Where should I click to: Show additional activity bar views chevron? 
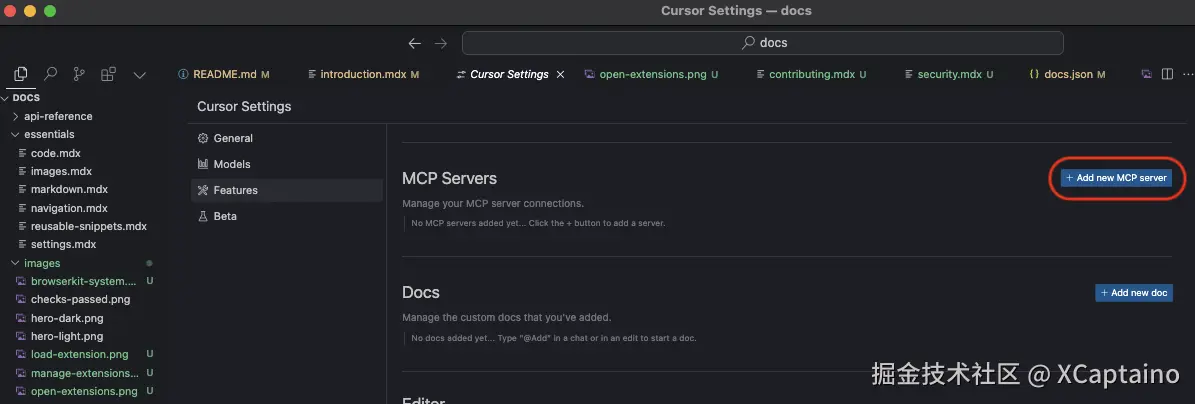click(139, 75)
